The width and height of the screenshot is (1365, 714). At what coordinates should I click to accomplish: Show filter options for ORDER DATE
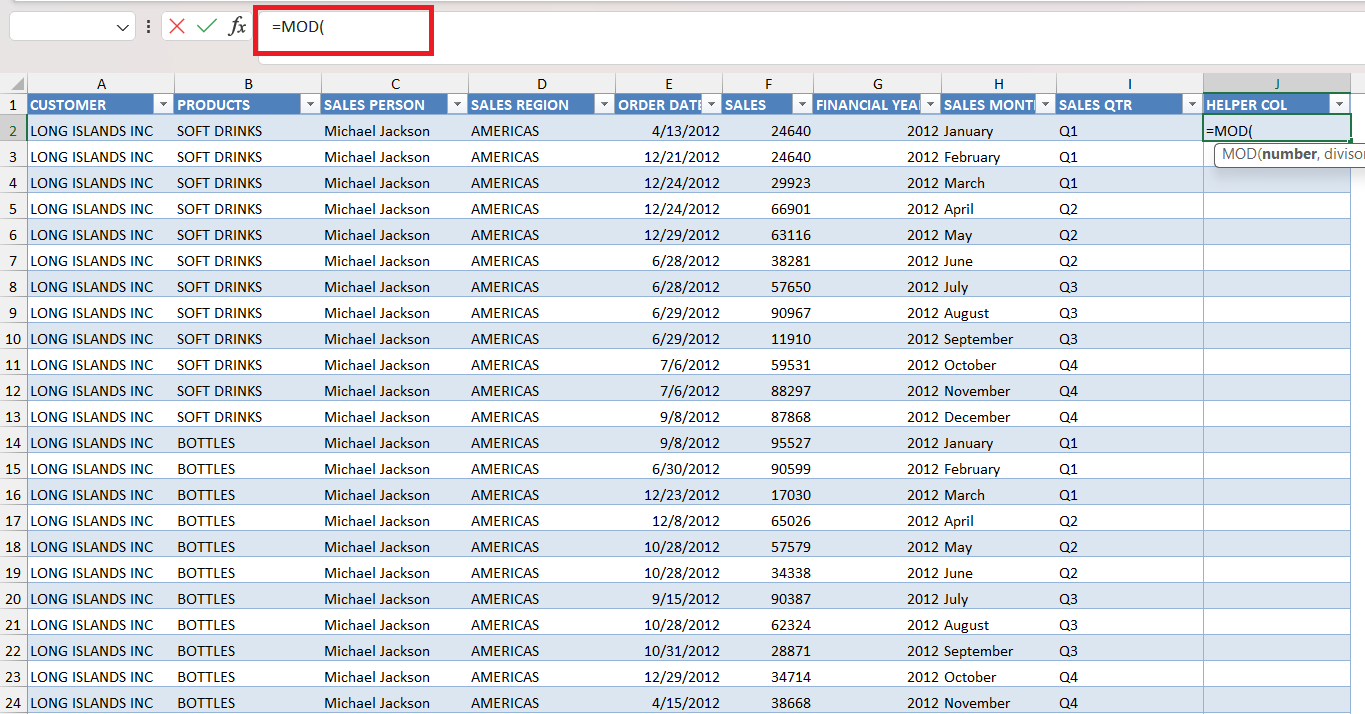click(x=711, y=105)
